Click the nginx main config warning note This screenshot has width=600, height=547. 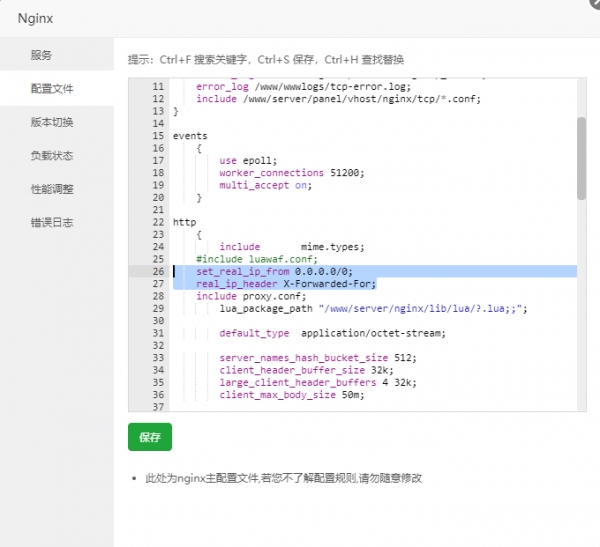283,478
